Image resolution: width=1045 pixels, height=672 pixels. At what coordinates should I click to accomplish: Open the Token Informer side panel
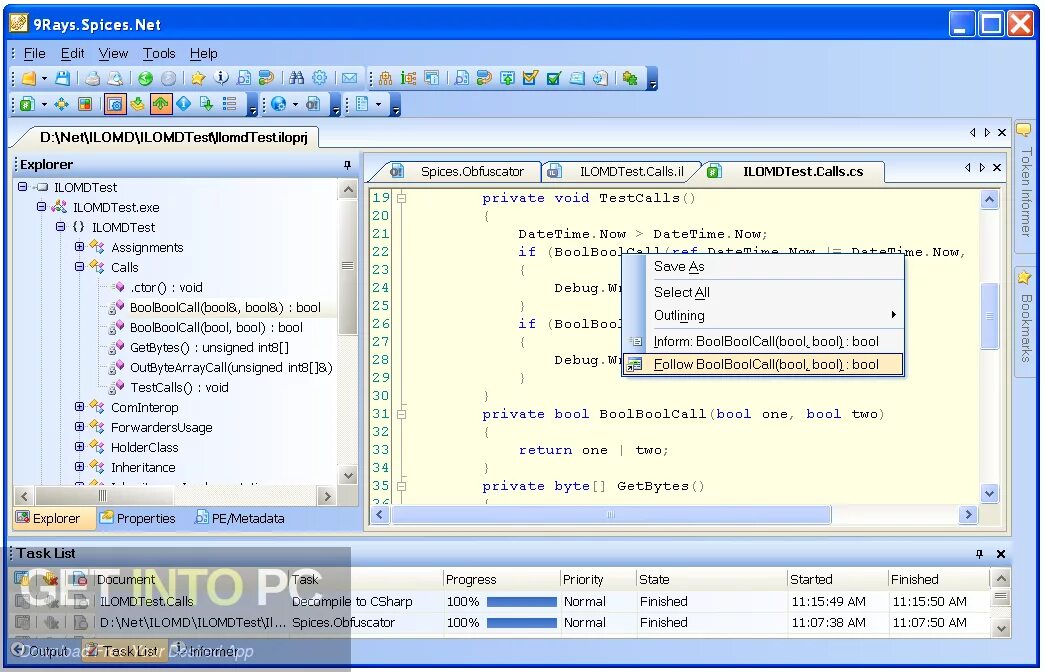pos(1024,186)
